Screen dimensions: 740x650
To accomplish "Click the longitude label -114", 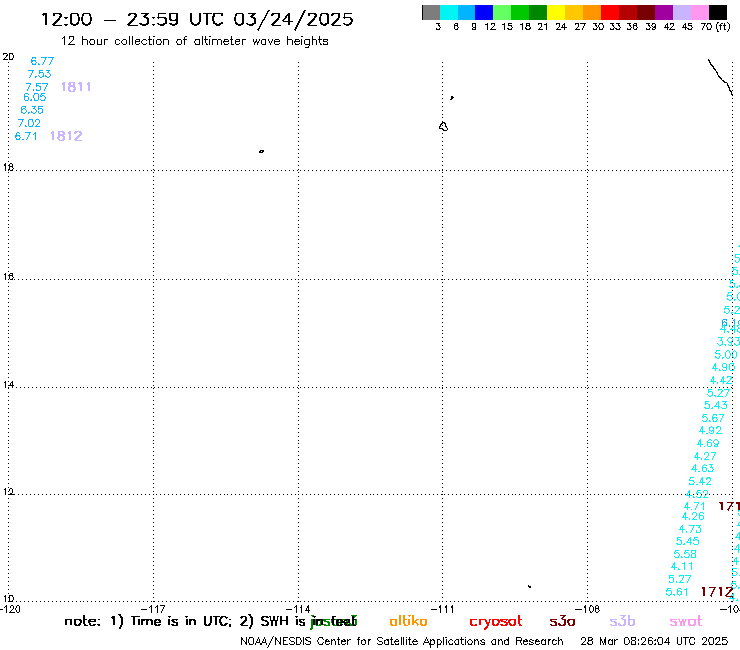I will click(298, 609).
